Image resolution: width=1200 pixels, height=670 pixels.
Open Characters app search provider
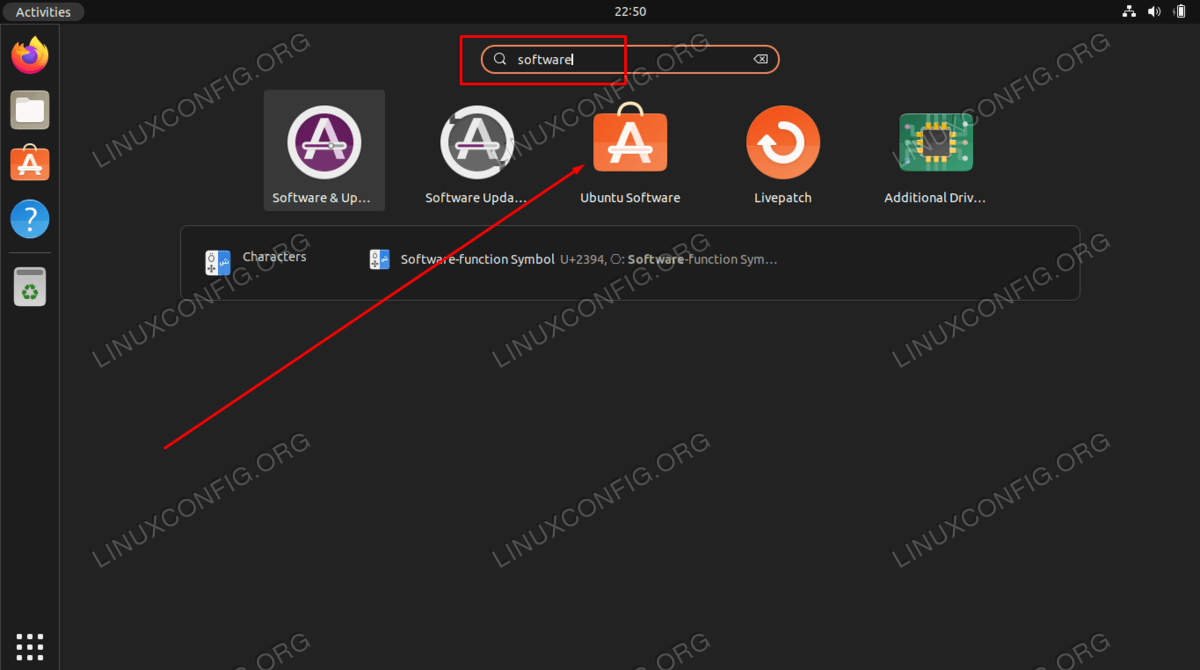coord(256,262)
